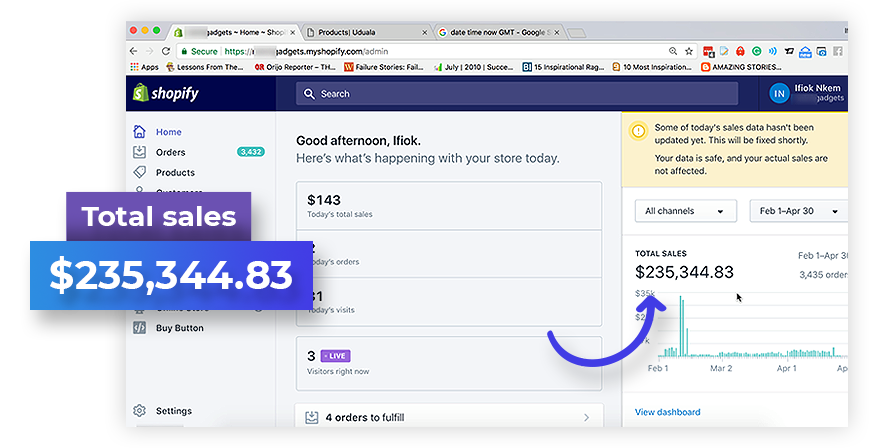Click the browser address bar URL
This screenshot has height=448, width=889.
click(x=306, y=51)
